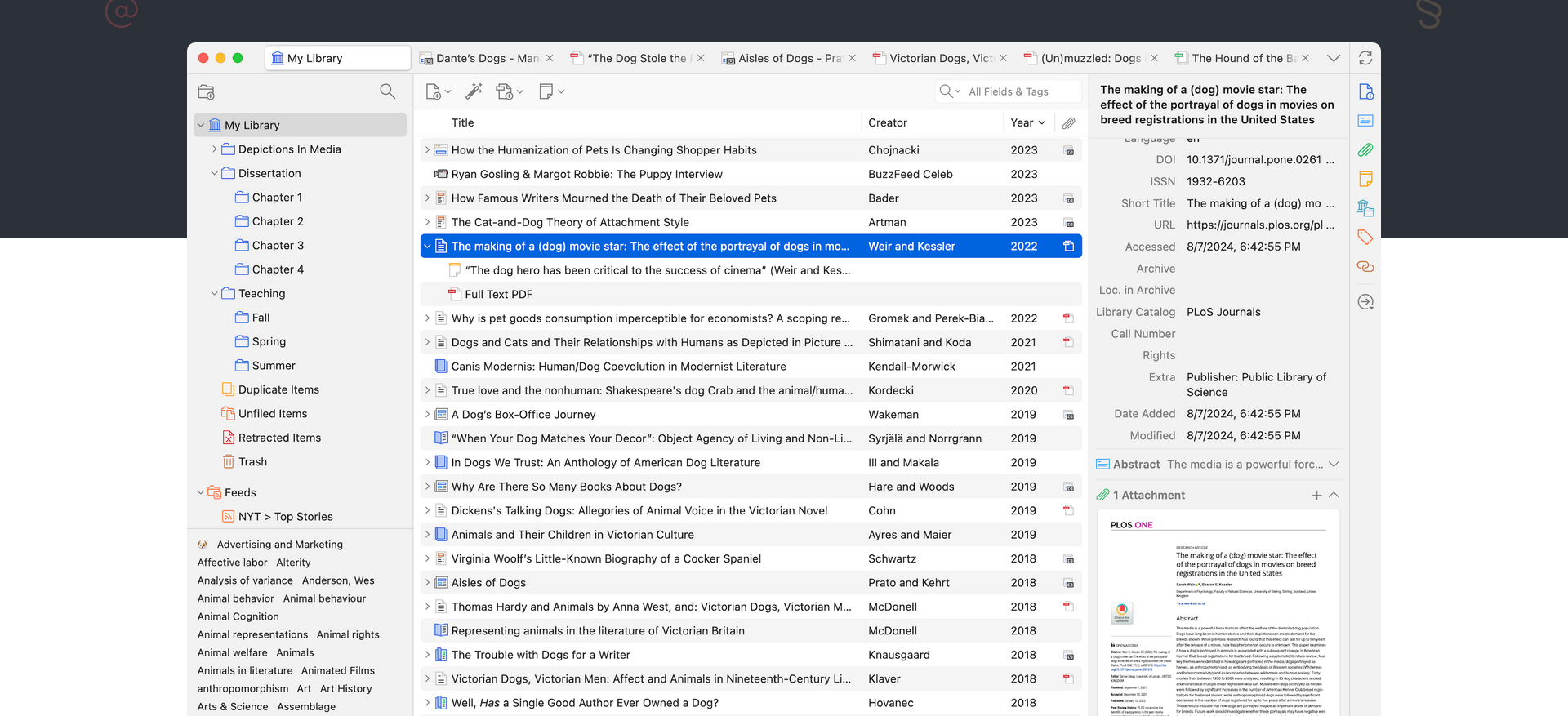The height and width of the screenshot is (716, 1568).
Task: Click the PLOS ONE attachment preview thumbnail
Action: [1218, 614]
